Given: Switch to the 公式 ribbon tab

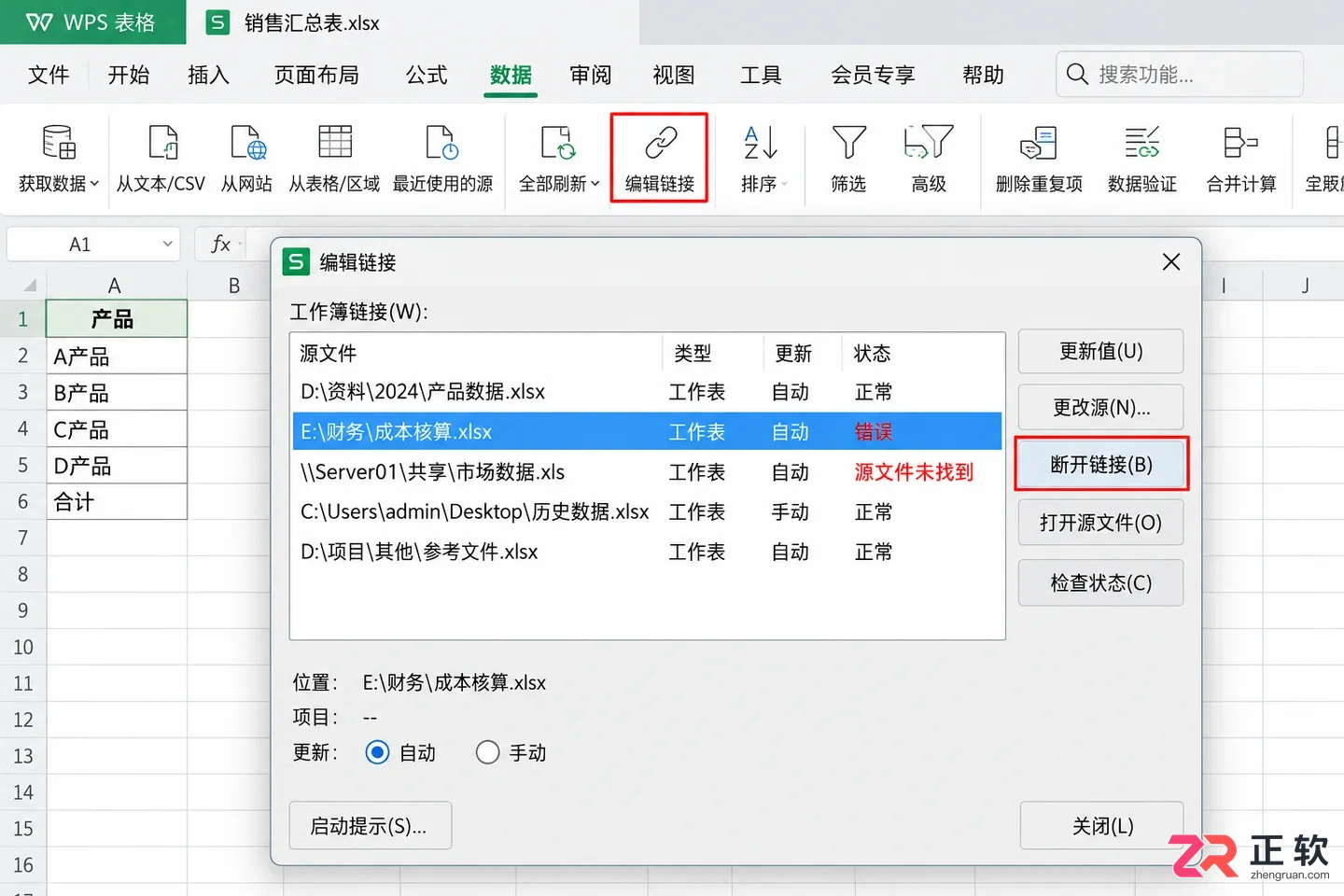Looking at the screenshot, I should click(x=427, y=75).
